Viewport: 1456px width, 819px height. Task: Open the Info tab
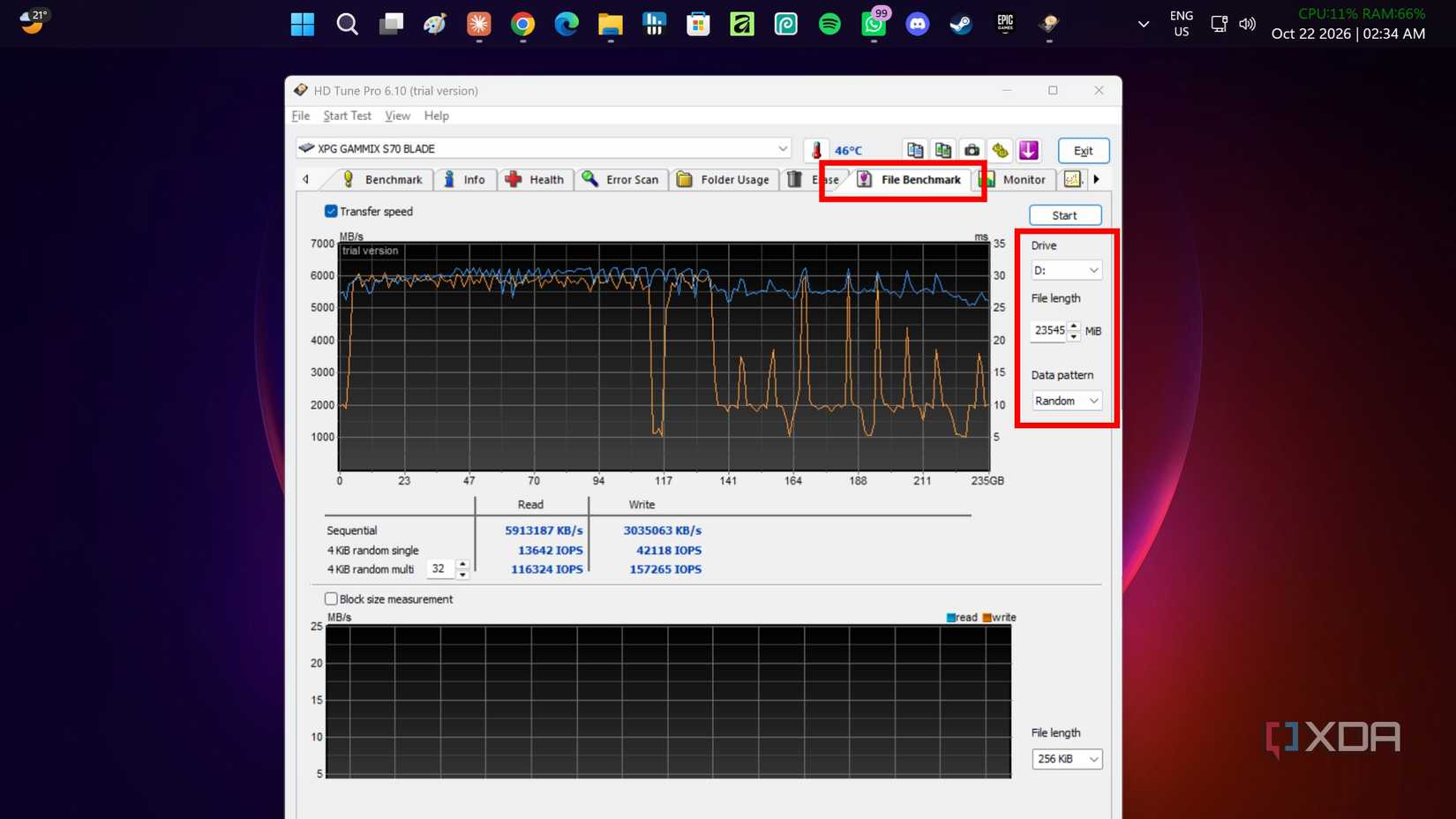point(464,179)
